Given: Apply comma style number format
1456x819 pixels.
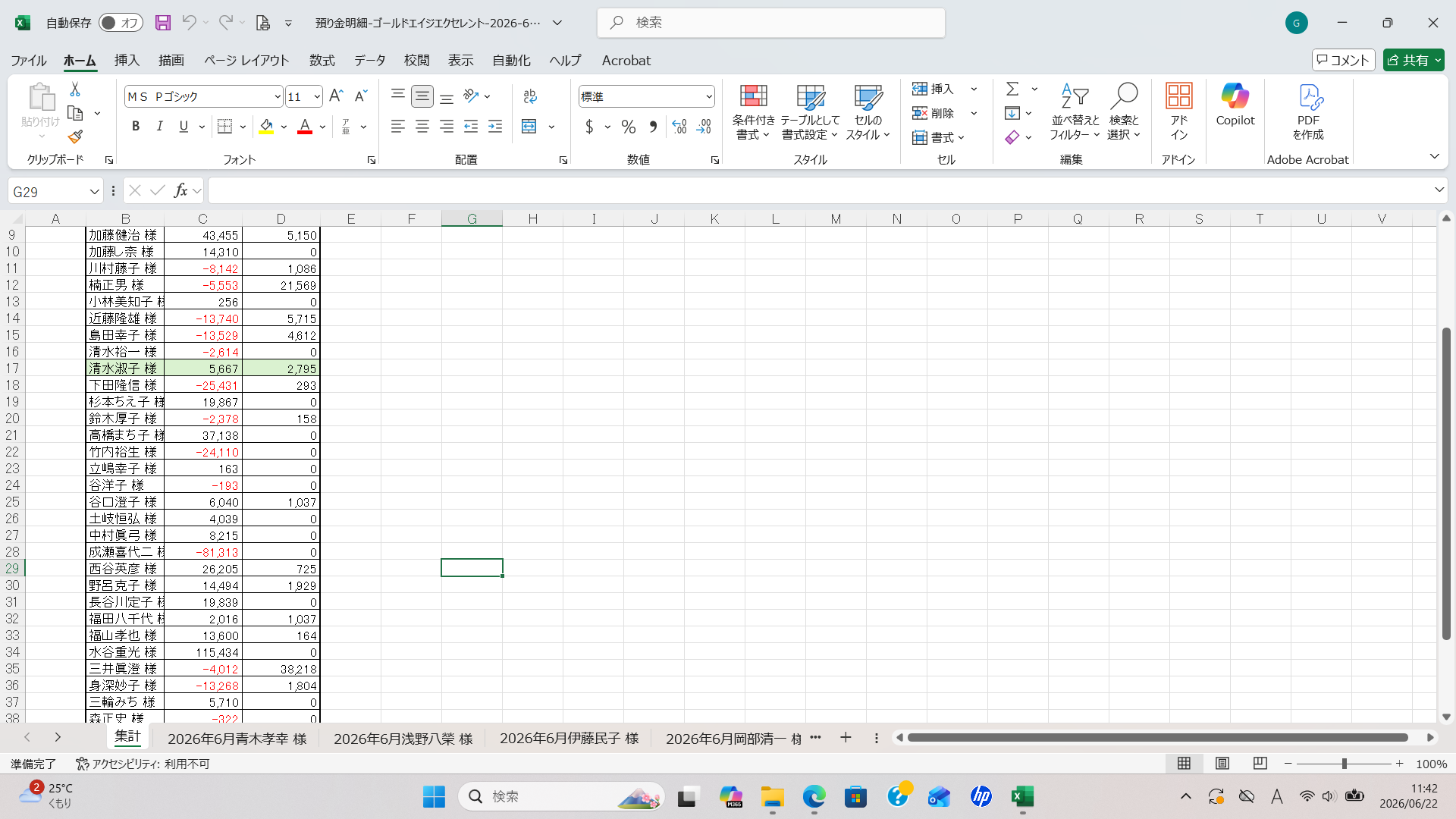Looking at the screenshot, I should tap(653, 127).
